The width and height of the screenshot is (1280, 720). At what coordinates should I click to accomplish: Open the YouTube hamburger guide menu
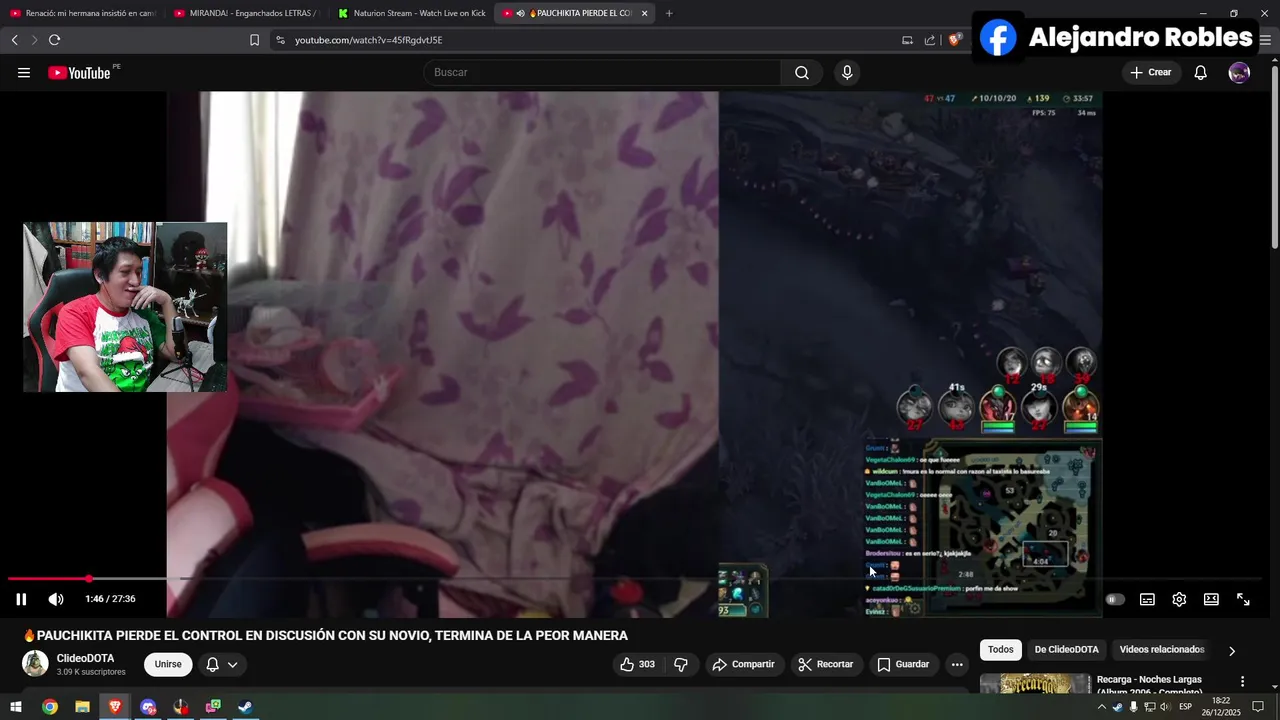coord(24,73)
